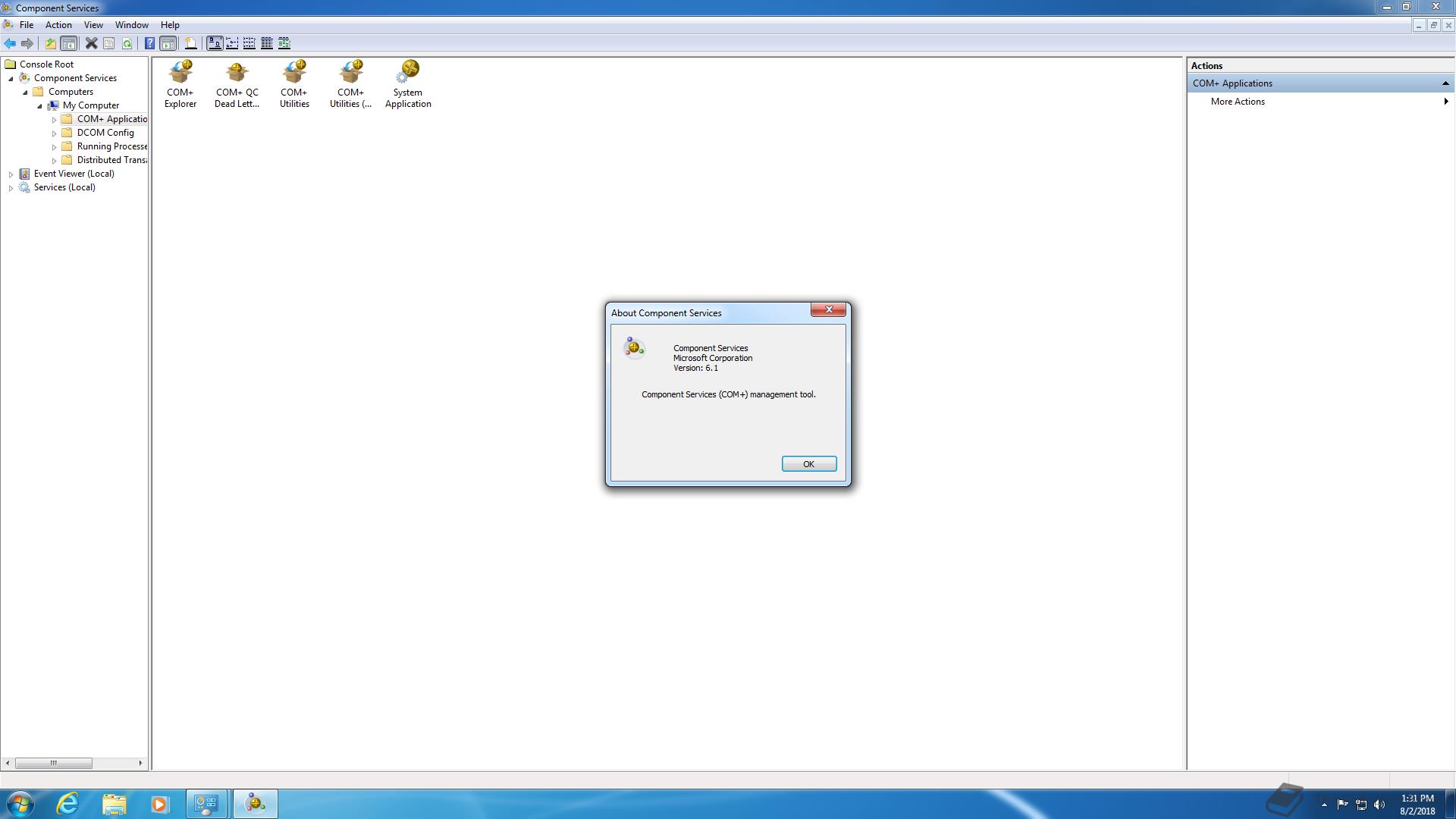The width and height of the screenshot is (1456, 819).
Task: Select Event Viewer (Local) tree node
Action: (74, 174)
